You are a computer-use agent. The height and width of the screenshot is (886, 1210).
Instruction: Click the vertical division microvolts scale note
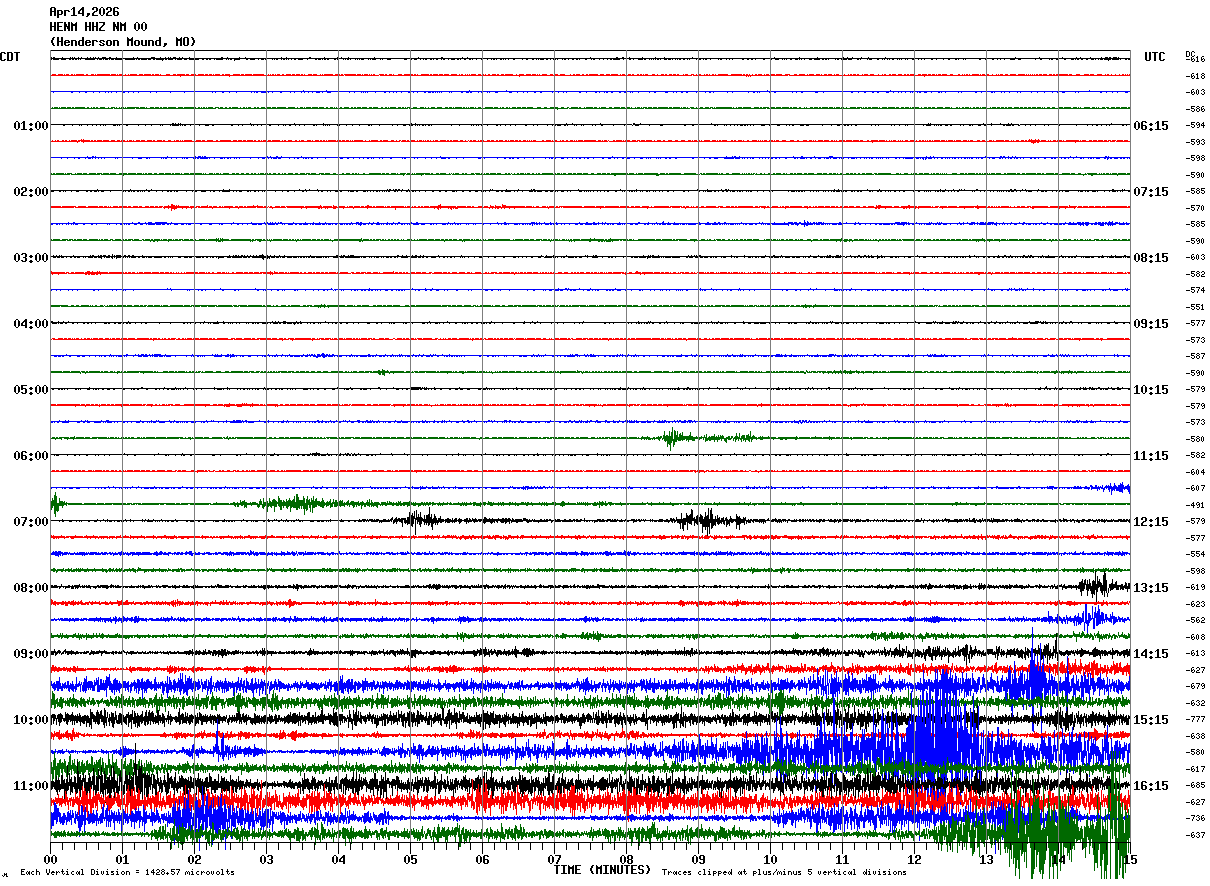[x=127, y=873]
